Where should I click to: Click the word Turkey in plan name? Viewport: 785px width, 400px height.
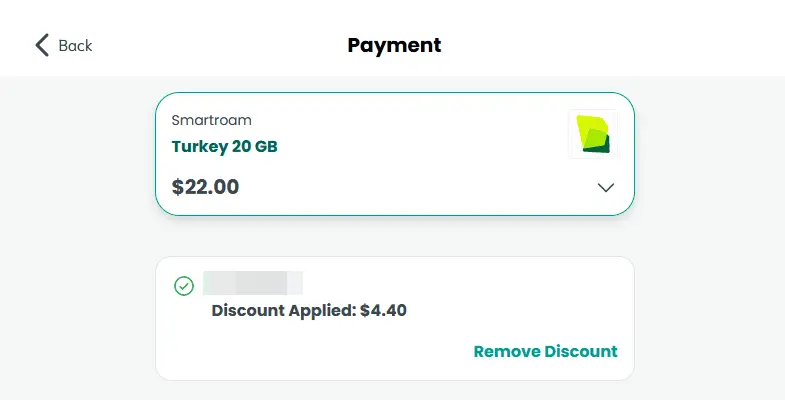[x=198, y=147]
